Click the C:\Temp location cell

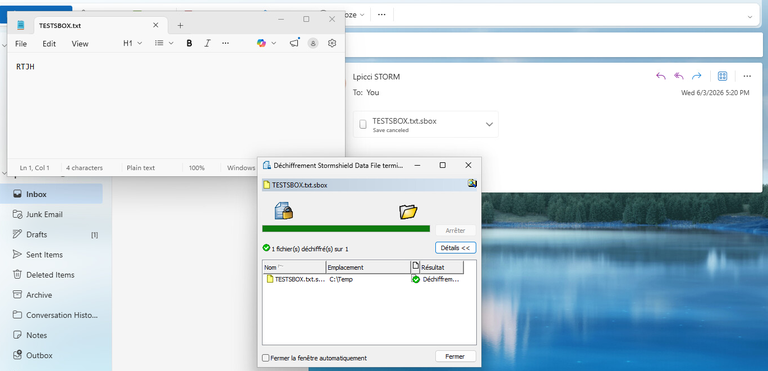point(341,279)
